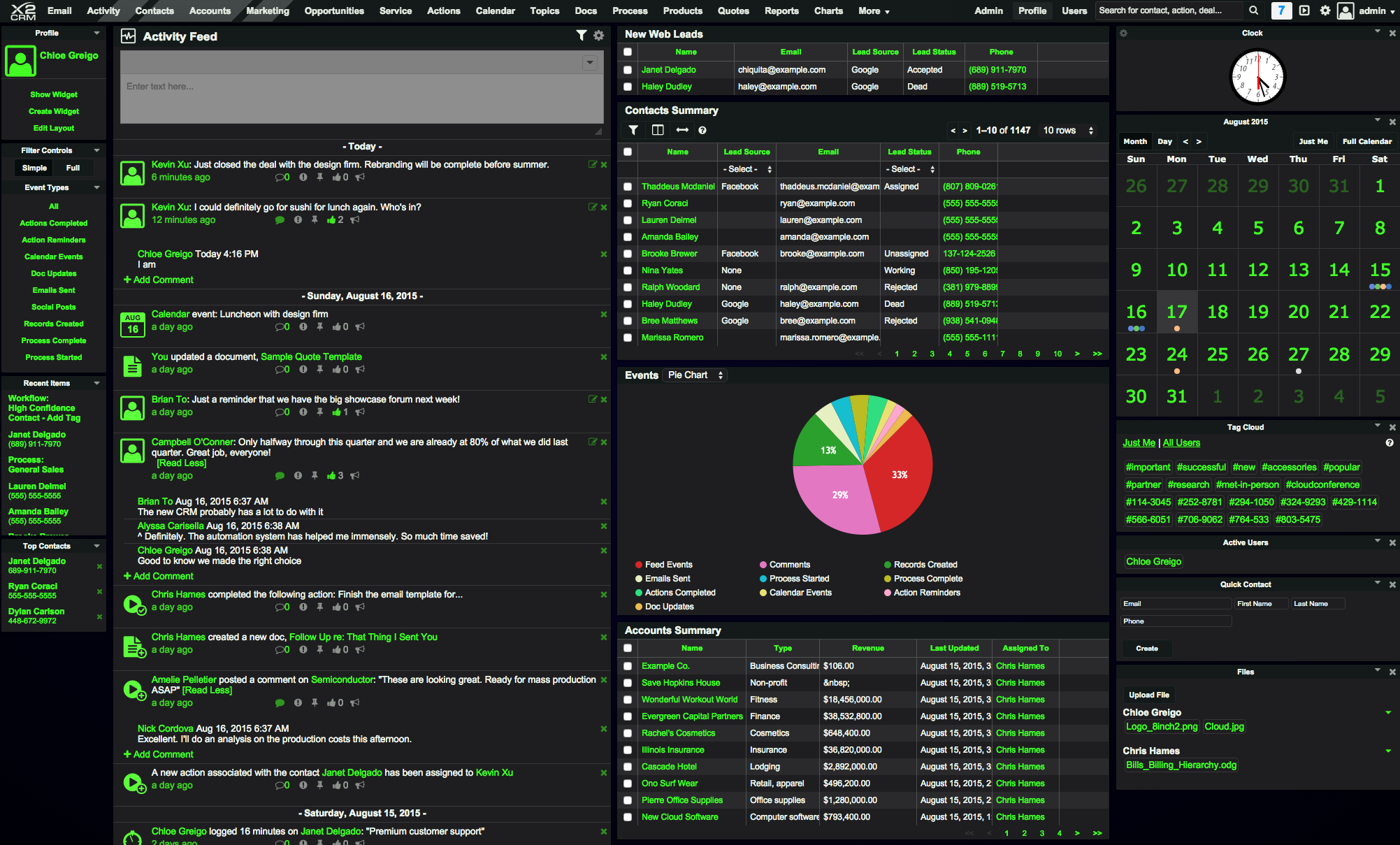Click the Contacts Summary column selector icon
This screenshot has height=845, width=1400.
[x=658, y=130]
